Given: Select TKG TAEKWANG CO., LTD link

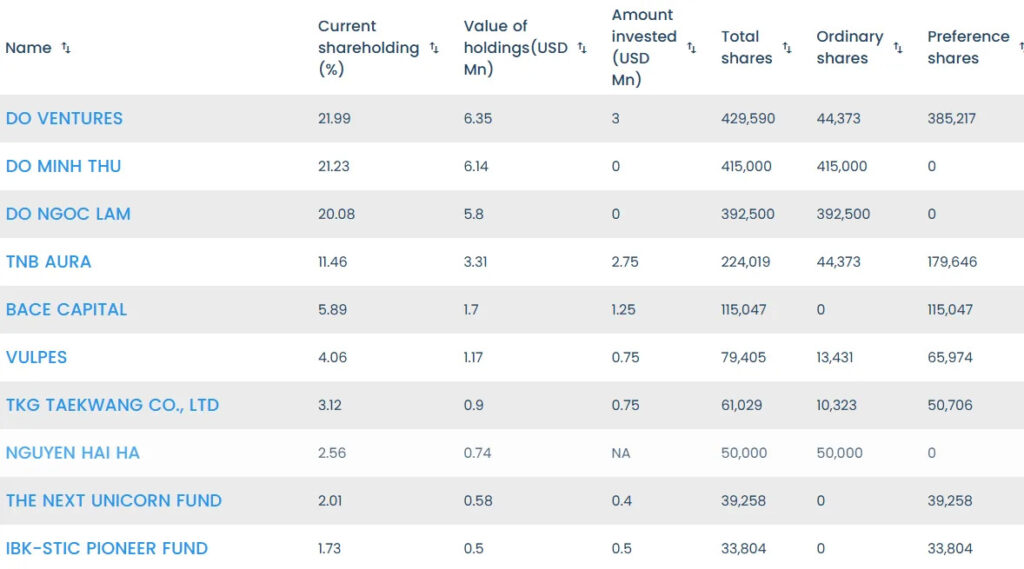Looking at the screenshot, I should [x=112, y=405].
